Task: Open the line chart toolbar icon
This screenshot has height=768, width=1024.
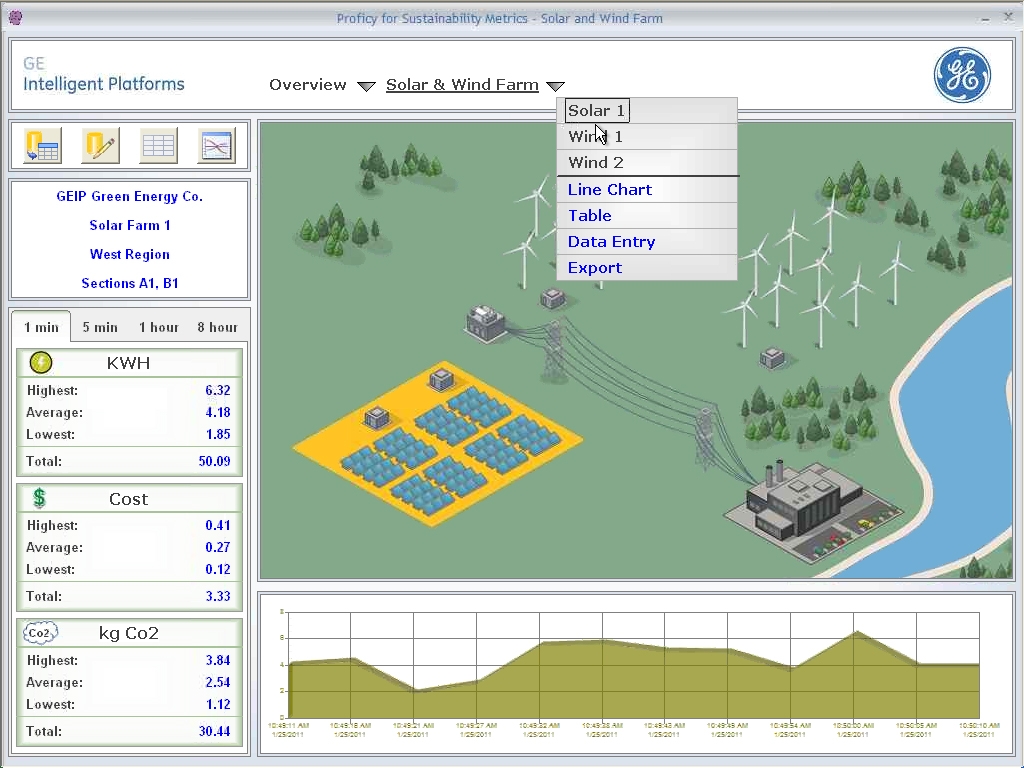Action: (216, 146)
